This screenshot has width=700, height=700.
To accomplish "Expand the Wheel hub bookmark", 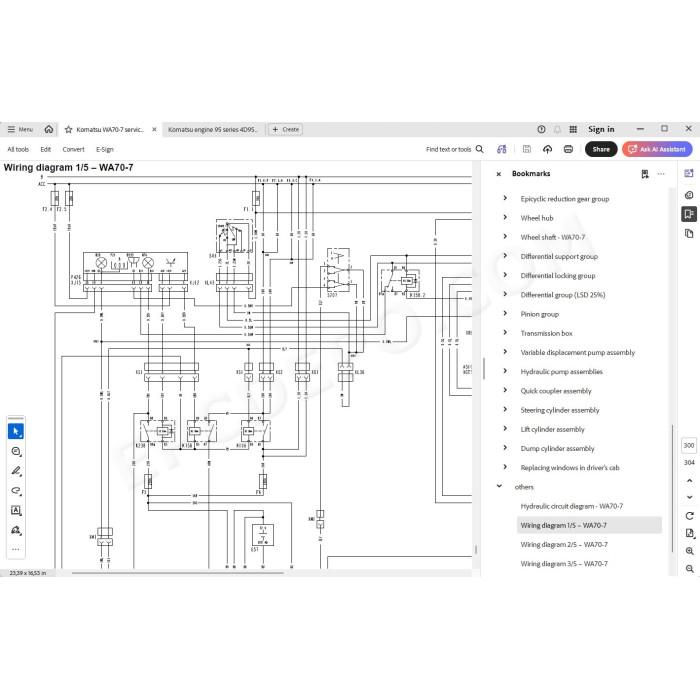I will click(x=505, y=217).
